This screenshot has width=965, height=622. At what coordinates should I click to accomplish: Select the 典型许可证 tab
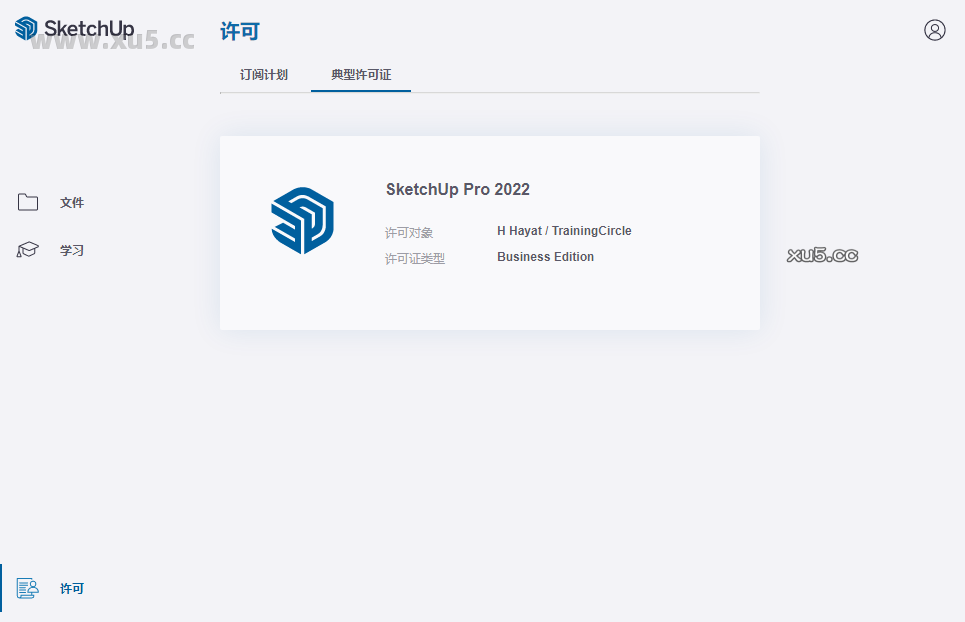click(360, 73)
